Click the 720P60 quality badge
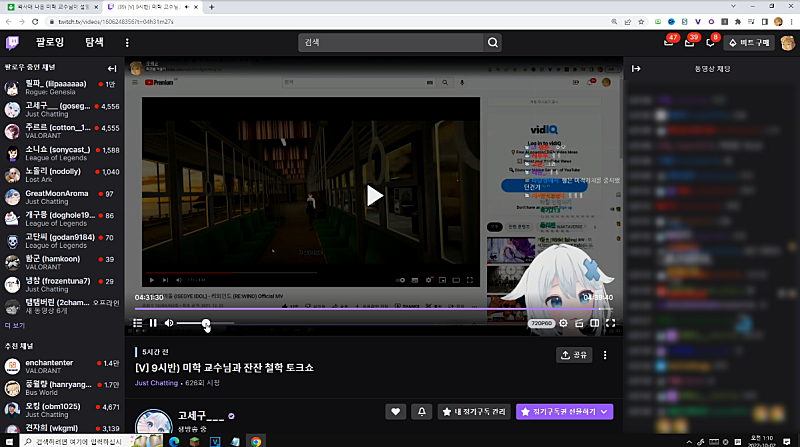The width and height of the screenshot is (800, 447). tap(541, 323)
